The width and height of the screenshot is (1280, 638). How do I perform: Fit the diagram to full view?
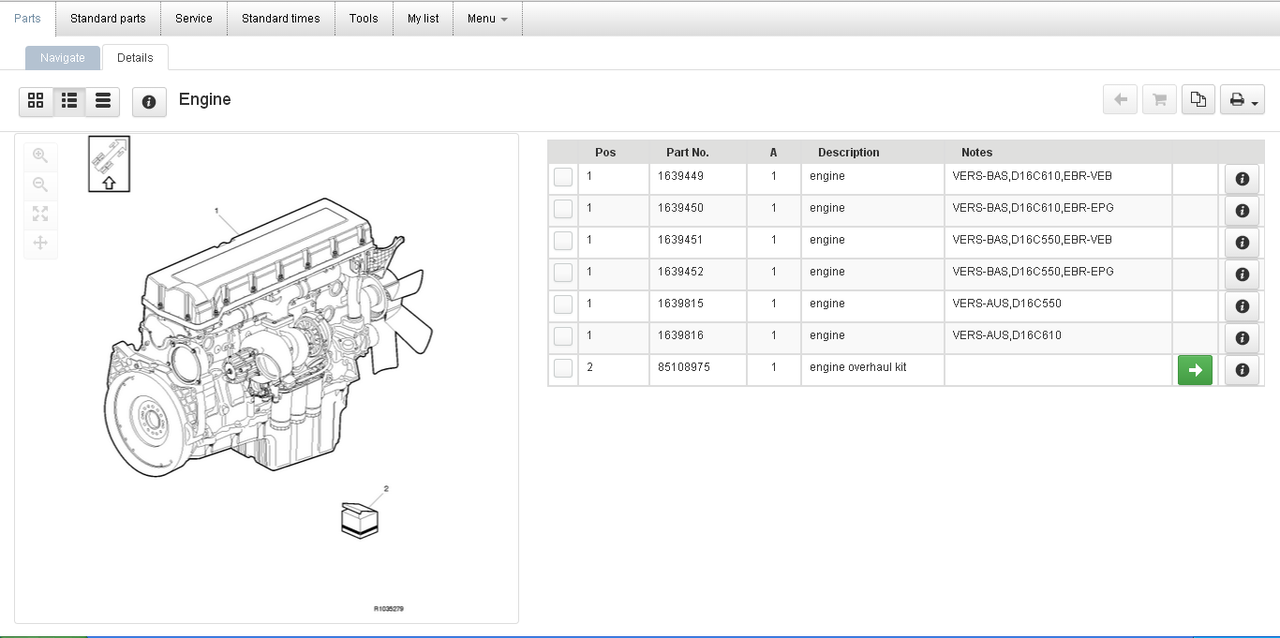(40, 214)
